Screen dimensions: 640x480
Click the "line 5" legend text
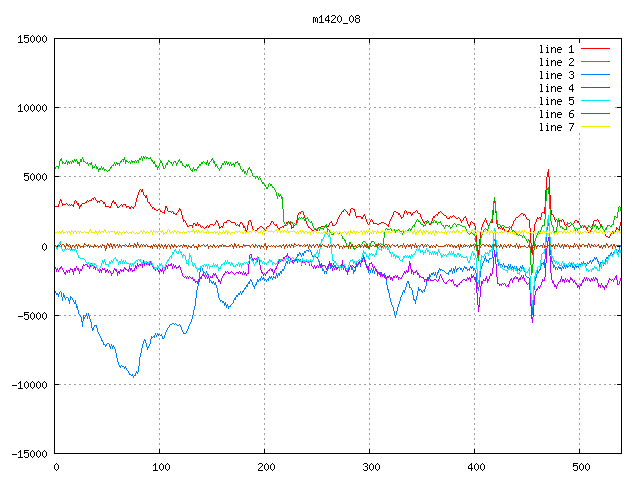coord(557,101)
